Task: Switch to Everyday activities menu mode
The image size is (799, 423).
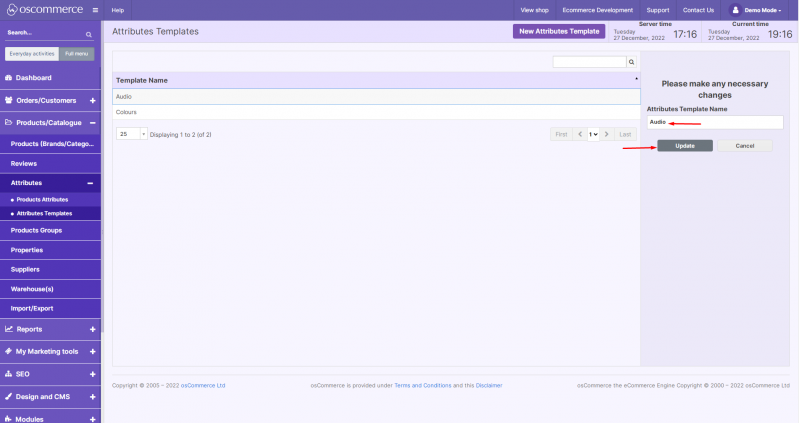Action: click(x=31, y=53)
